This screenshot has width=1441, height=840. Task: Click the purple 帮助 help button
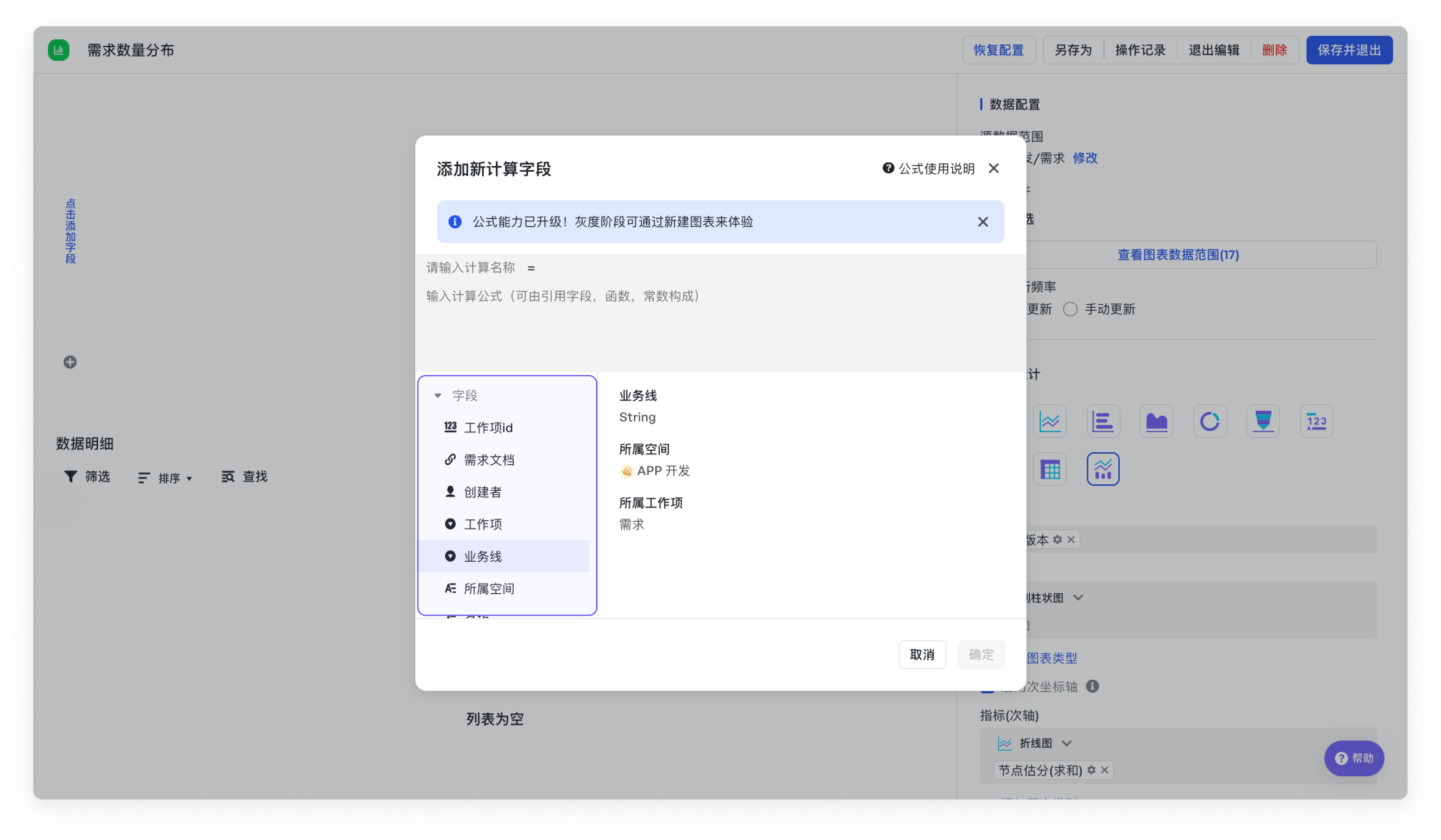(1354, 758)
